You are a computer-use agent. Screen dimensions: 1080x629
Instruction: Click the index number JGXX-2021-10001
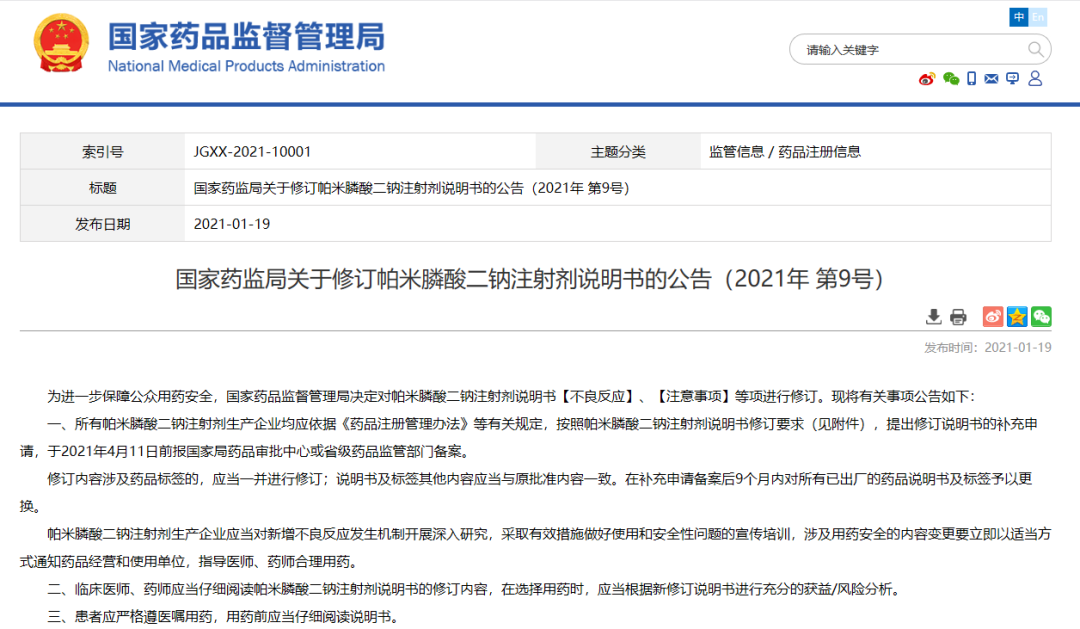(252, 152)
